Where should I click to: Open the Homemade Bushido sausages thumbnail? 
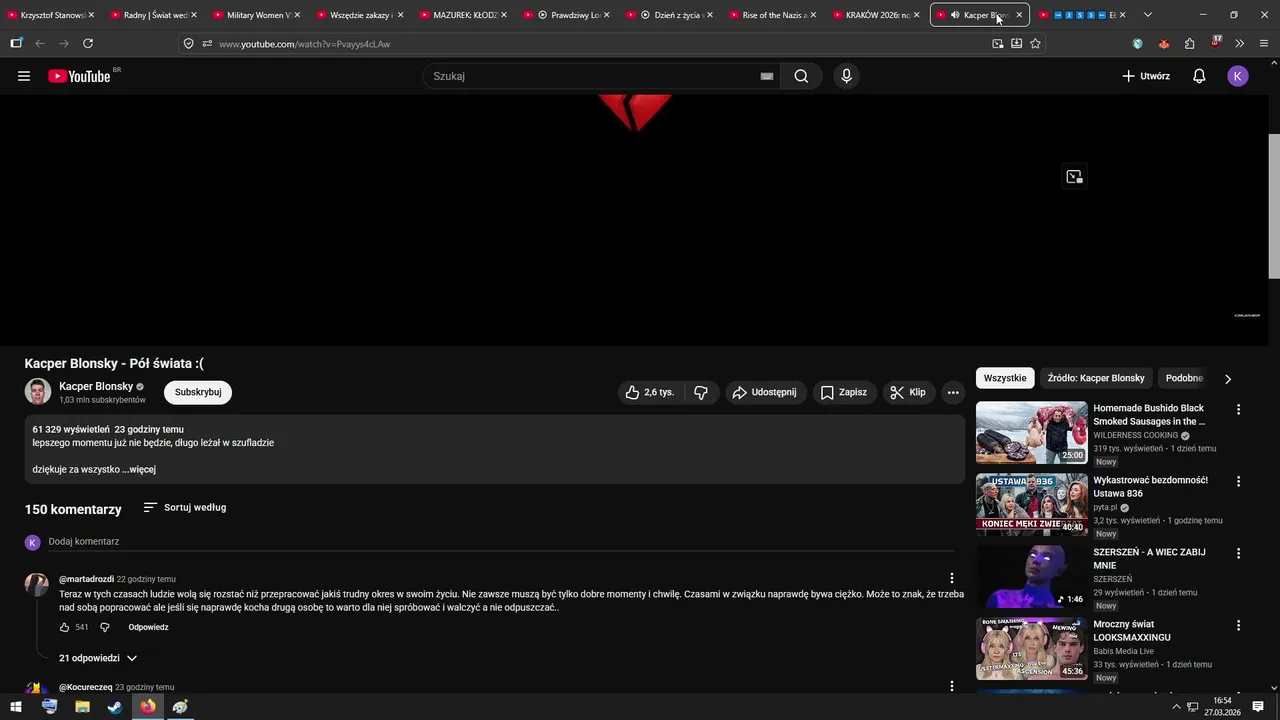1031,433
